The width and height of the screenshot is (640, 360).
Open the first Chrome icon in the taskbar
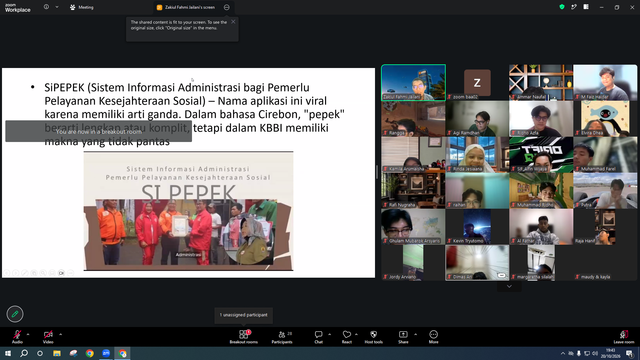(89, 353)
